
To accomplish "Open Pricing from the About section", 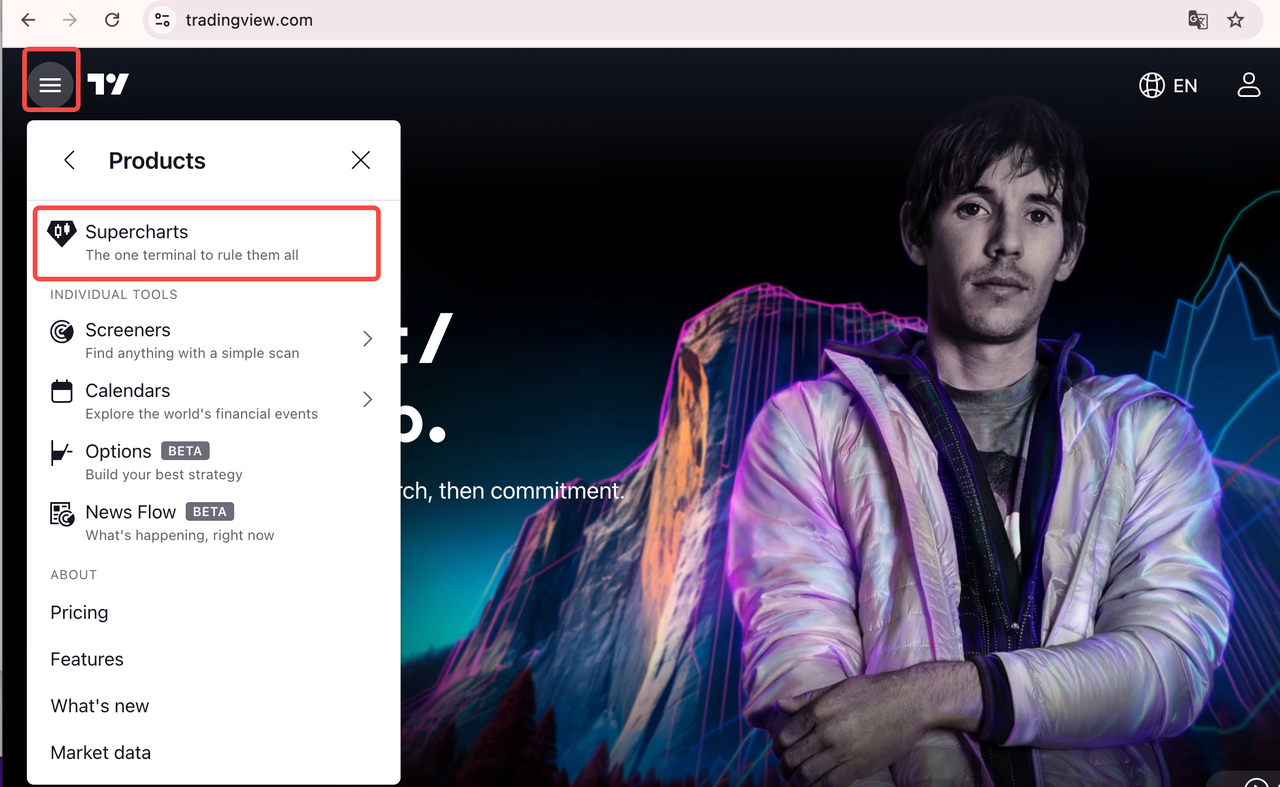I will tap(79, 613).
